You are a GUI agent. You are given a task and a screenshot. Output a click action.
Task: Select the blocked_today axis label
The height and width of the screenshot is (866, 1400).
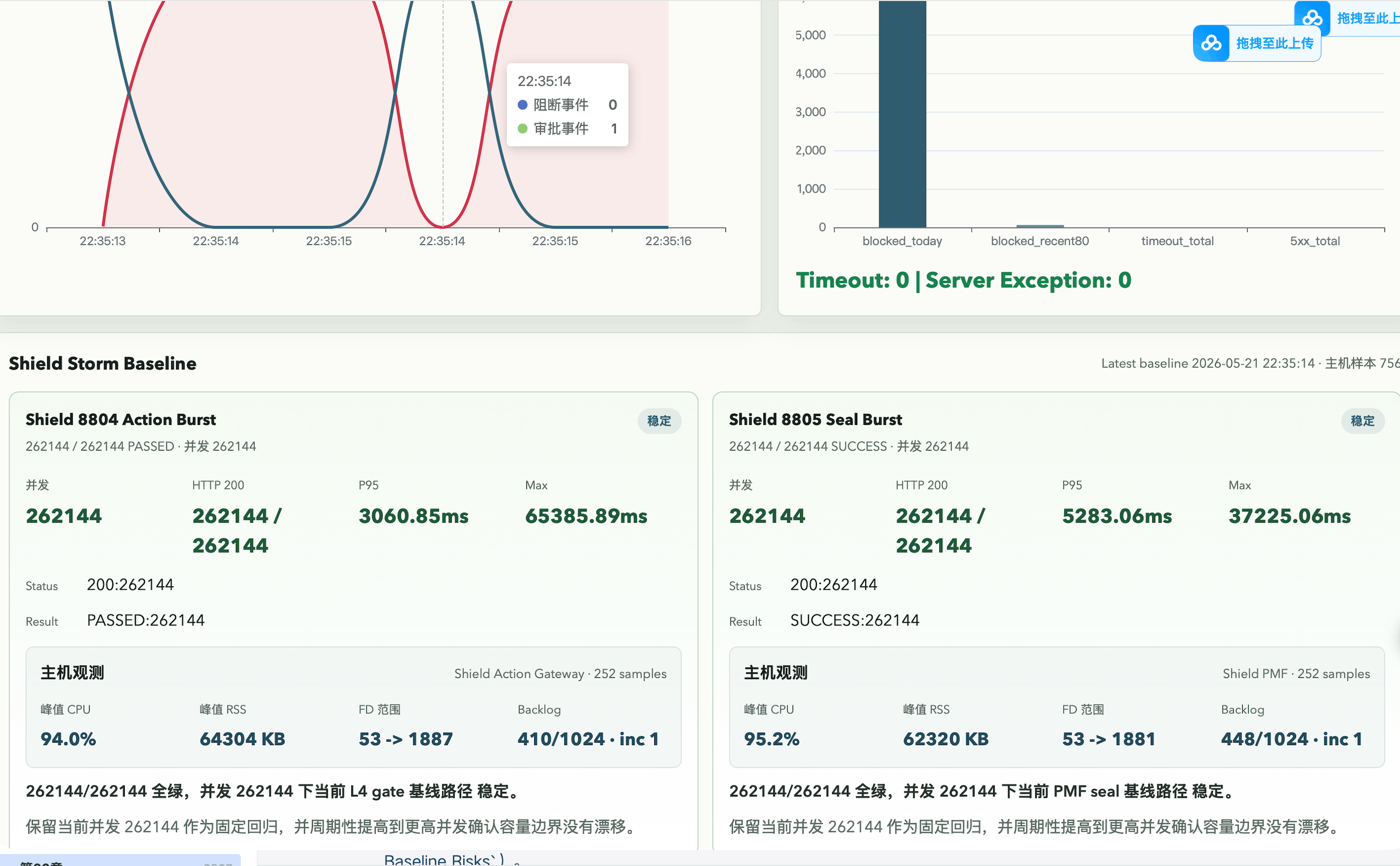[x=902, y=241]
